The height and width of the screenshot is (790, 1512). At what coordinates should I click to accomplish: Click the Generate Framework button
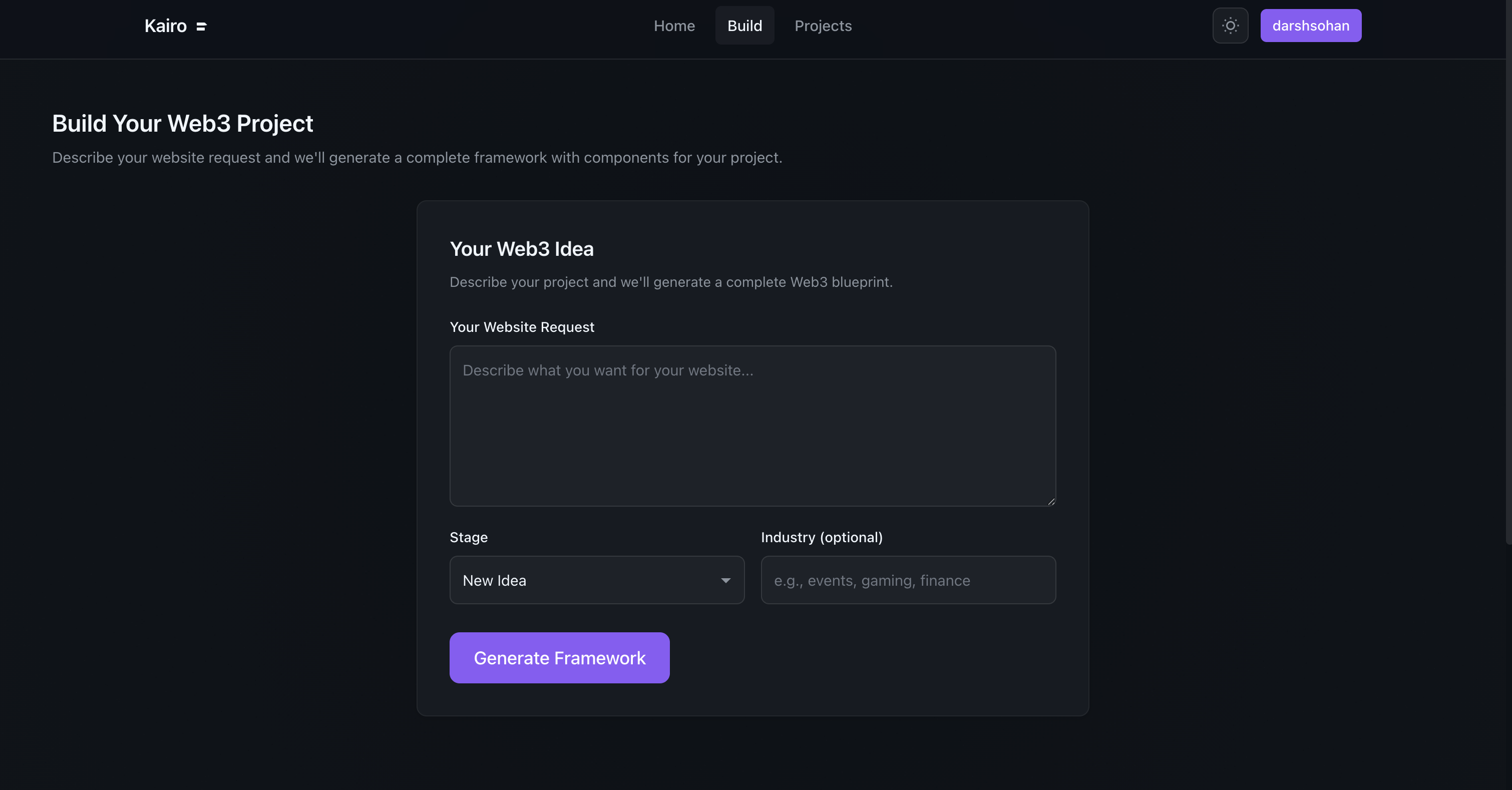[559, 657]
